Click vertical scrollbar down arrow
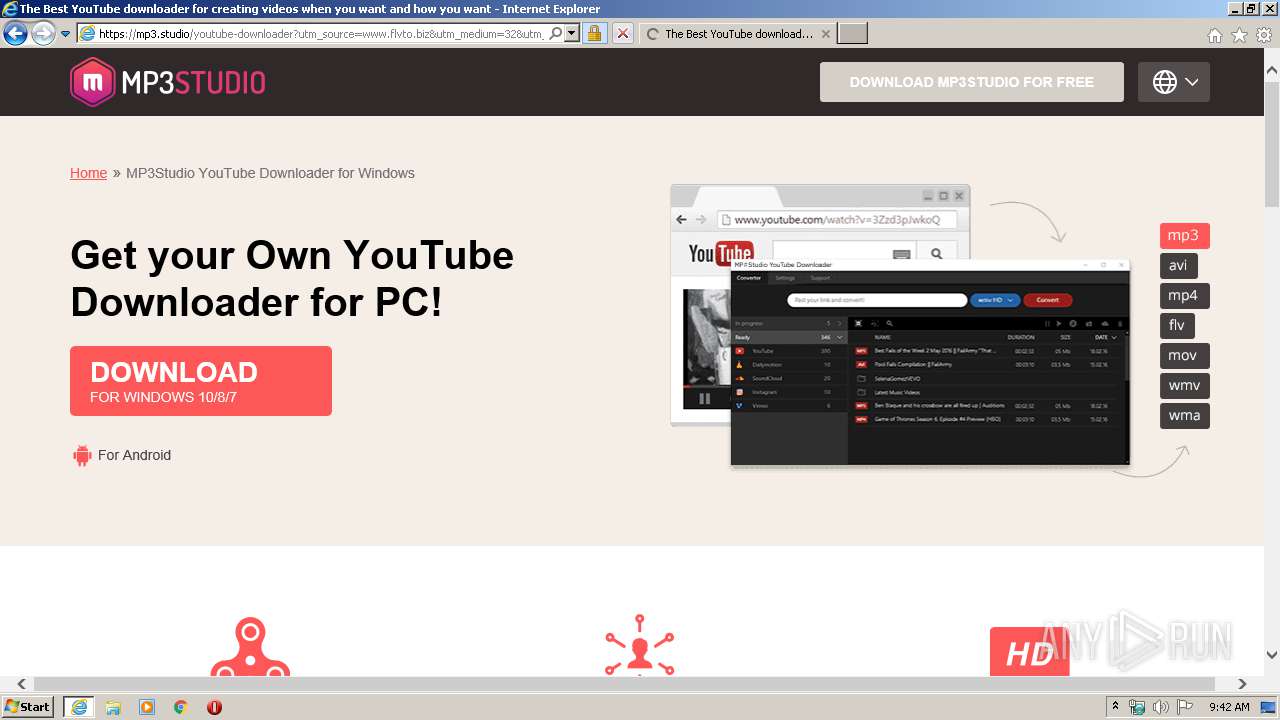 1272,656
